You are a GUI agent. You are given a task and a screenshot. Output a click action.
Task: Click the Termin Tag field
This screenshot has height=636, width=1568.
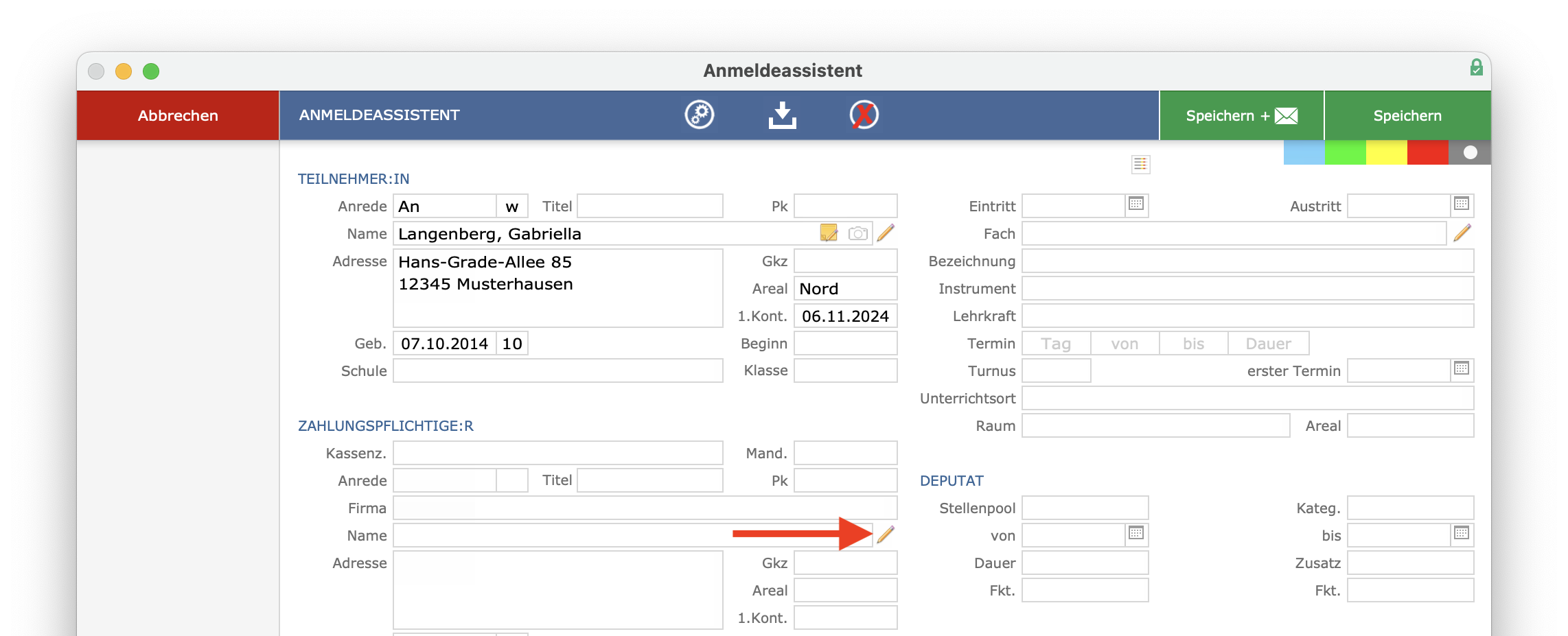pyautogui.click(x=1056, y=343)
